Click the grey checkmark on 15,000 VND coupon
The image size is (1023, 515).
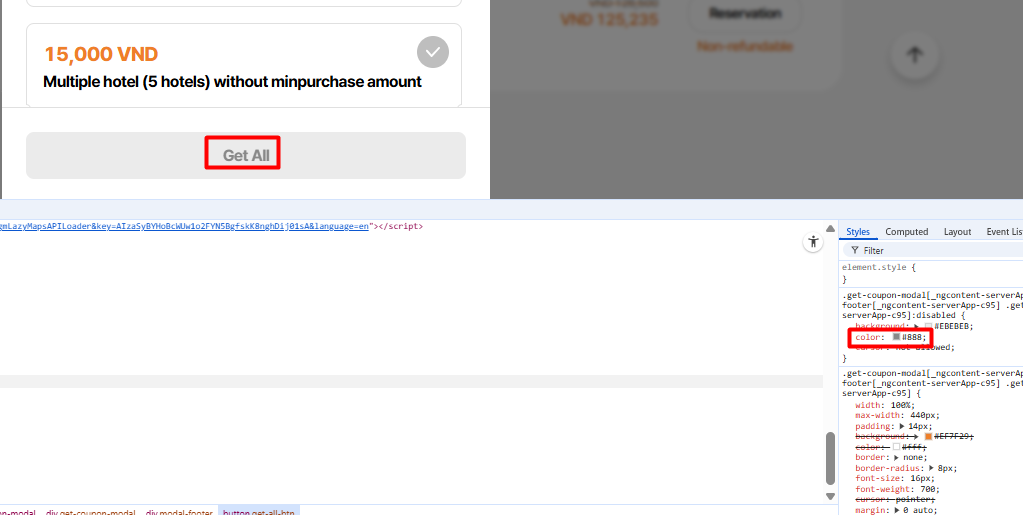pyautogui.click(x=433, y=52)
